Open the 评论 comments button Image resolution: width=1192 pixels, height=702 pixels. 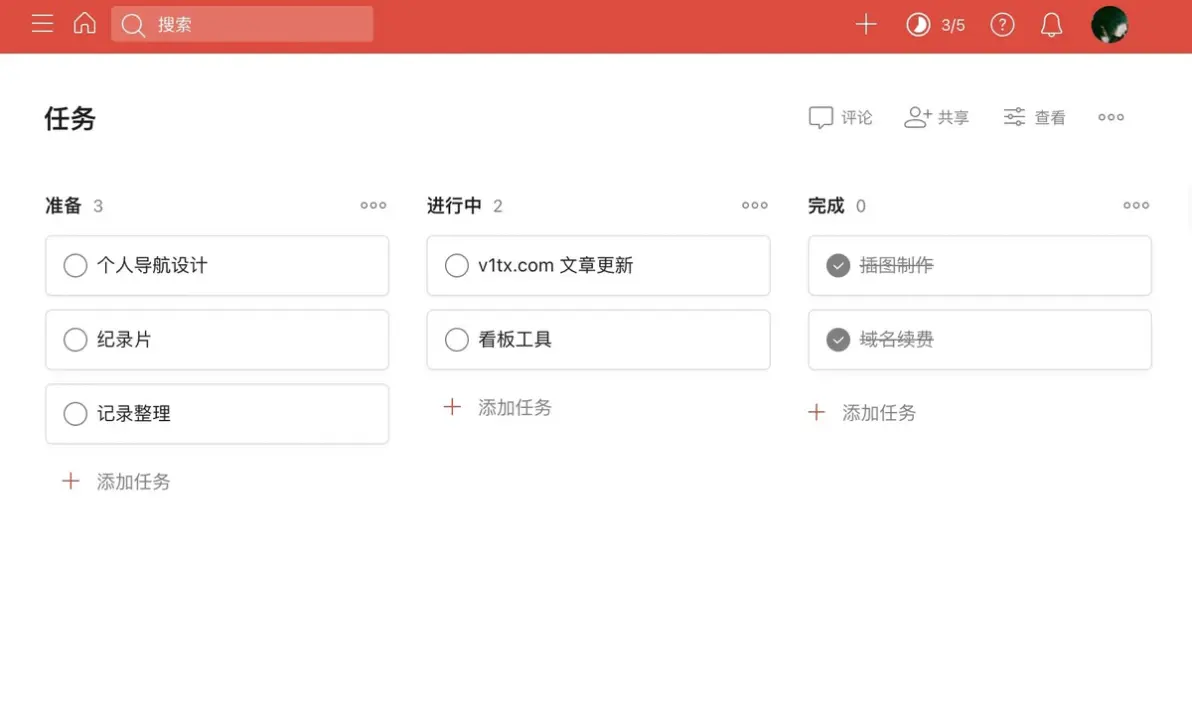(x=840, y=117)
